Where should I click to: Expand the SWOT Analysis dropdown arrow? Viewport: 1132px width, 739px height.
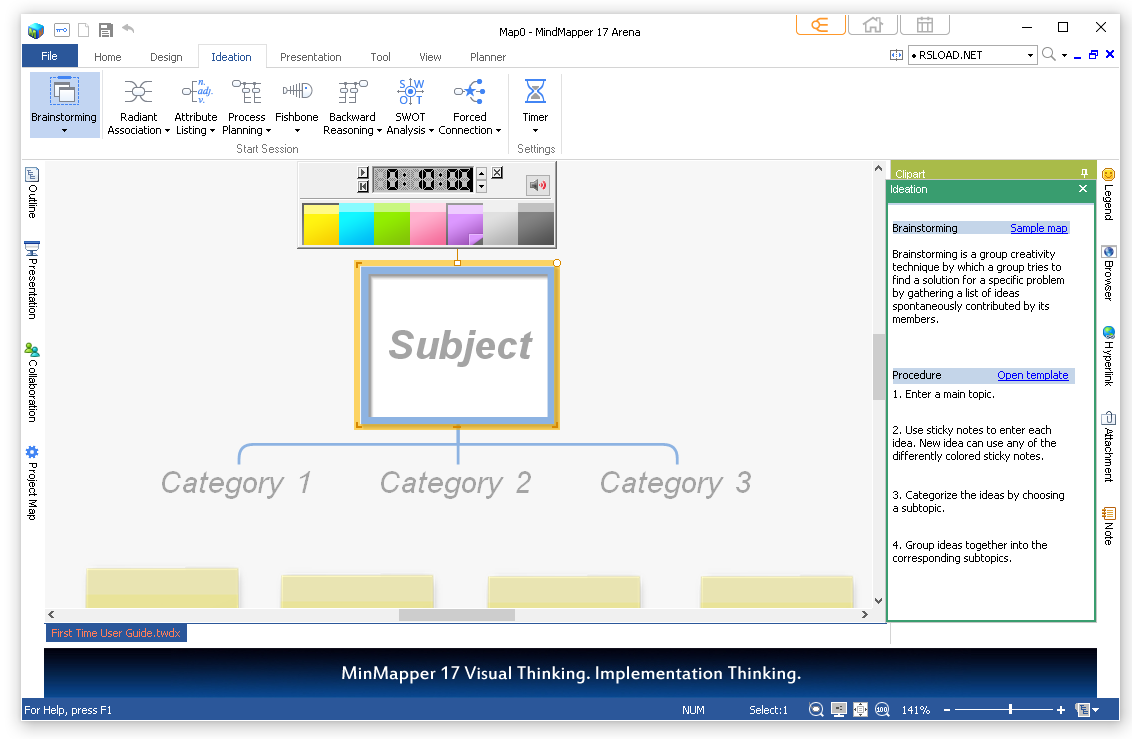tap(431, 131)
